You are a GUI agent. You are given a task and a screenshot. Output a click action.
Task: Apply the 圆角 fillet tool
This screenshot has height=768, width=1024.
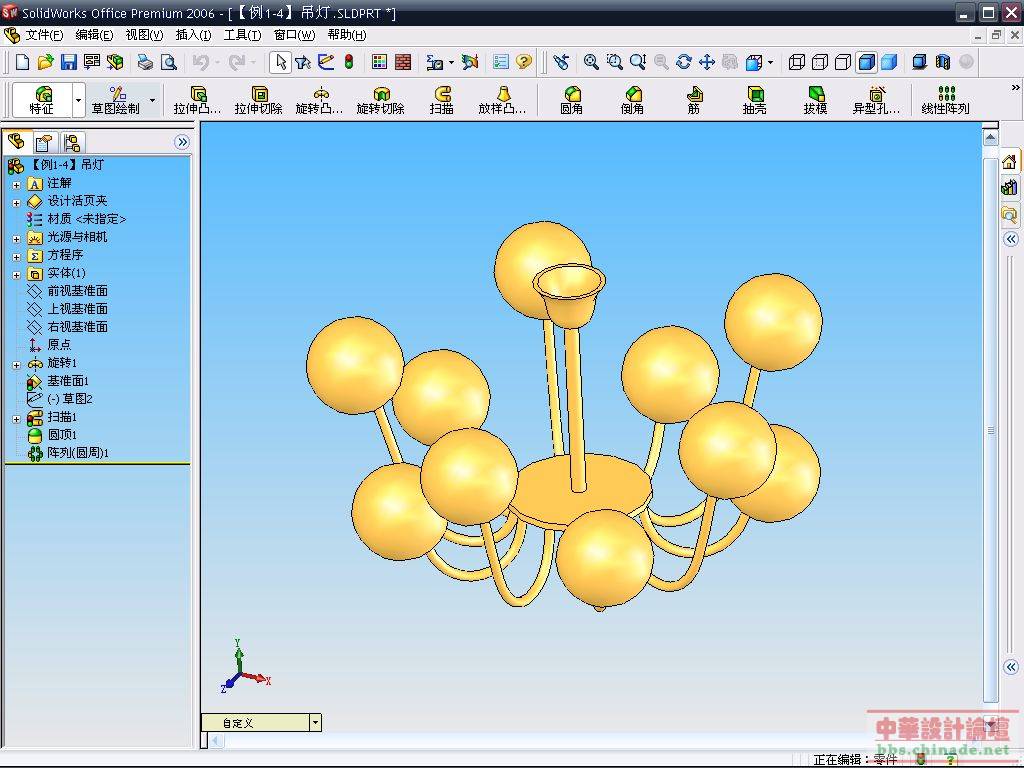[571, 100]
